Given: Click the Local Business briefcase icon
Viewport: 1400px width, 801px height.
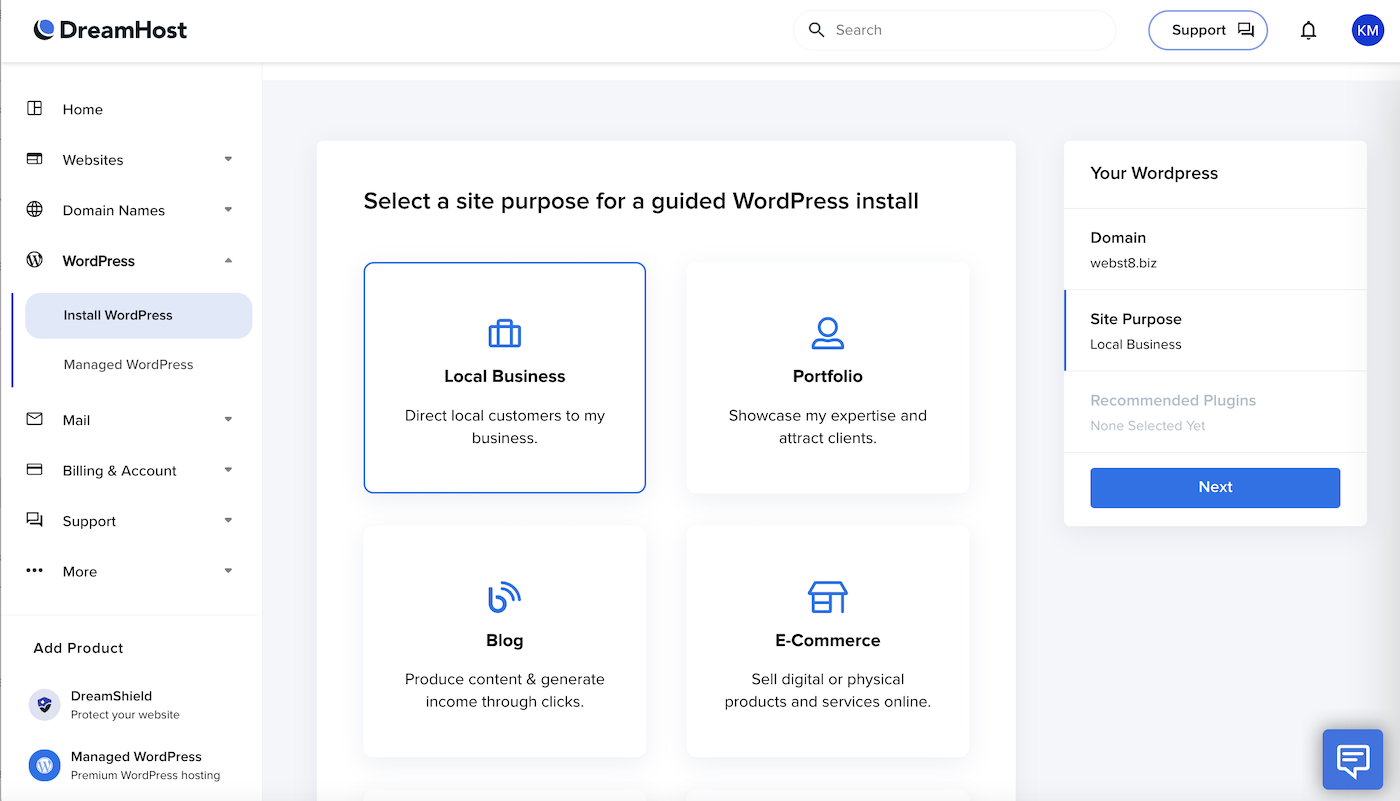Looking at the screenshot, I should click(x=504, y=333).
